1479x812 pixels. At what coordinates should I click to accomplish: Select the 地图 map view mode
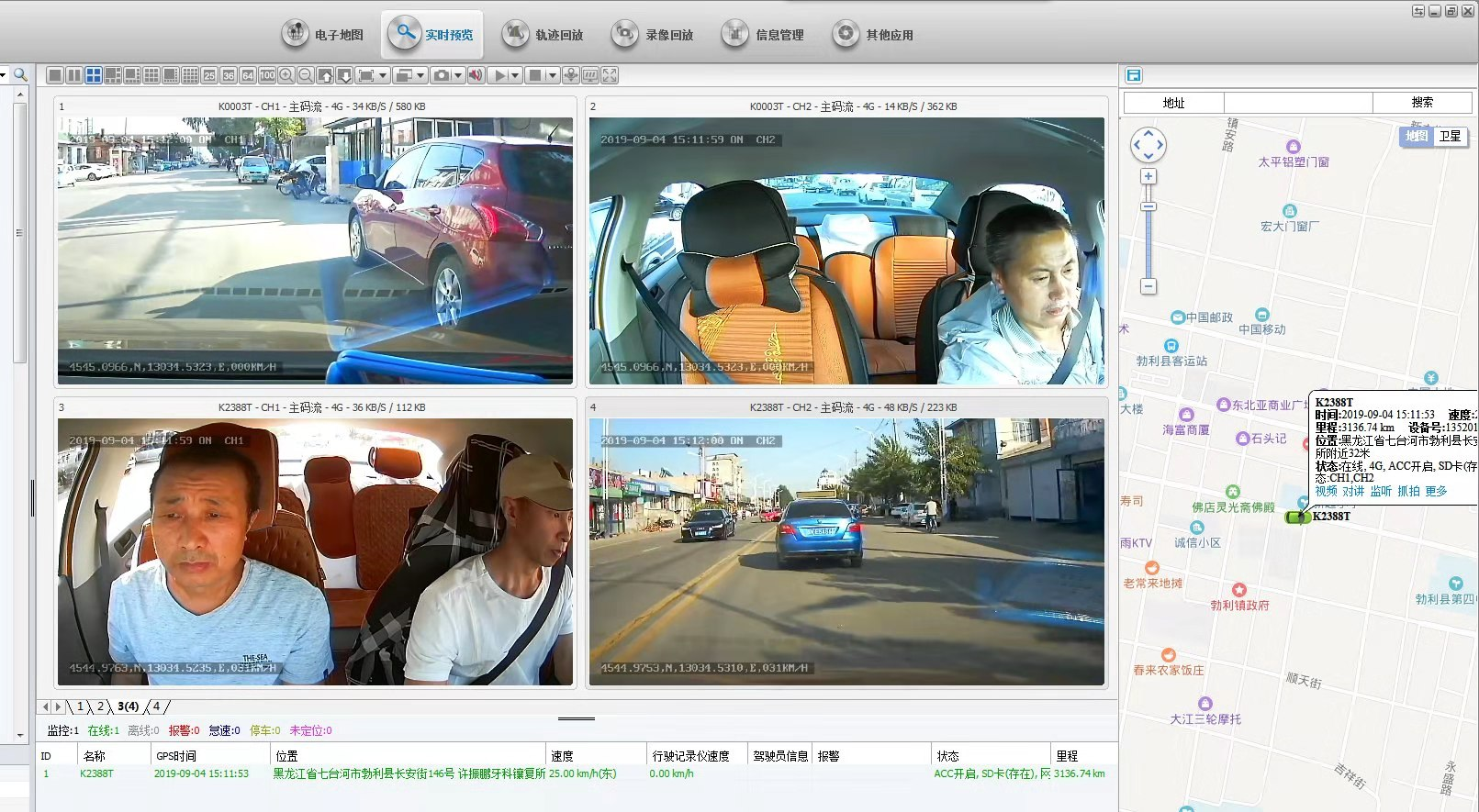coord(1417,137)
